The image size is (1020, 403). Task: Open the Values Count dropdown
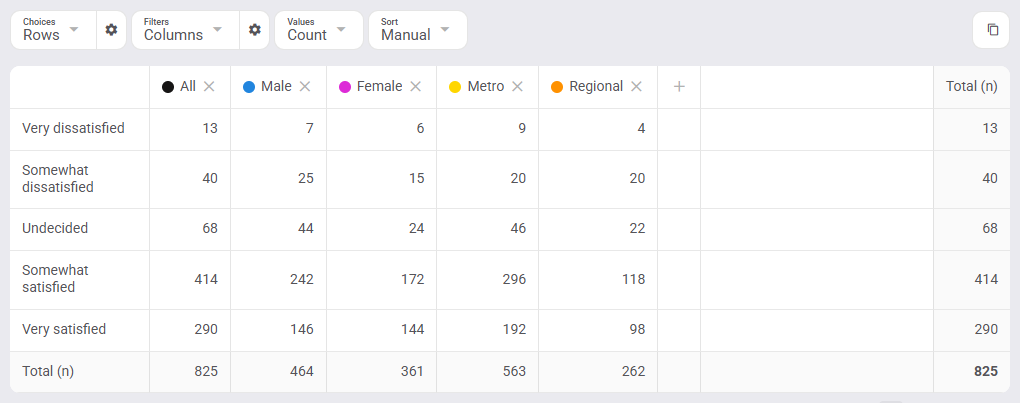pos(319,30)
